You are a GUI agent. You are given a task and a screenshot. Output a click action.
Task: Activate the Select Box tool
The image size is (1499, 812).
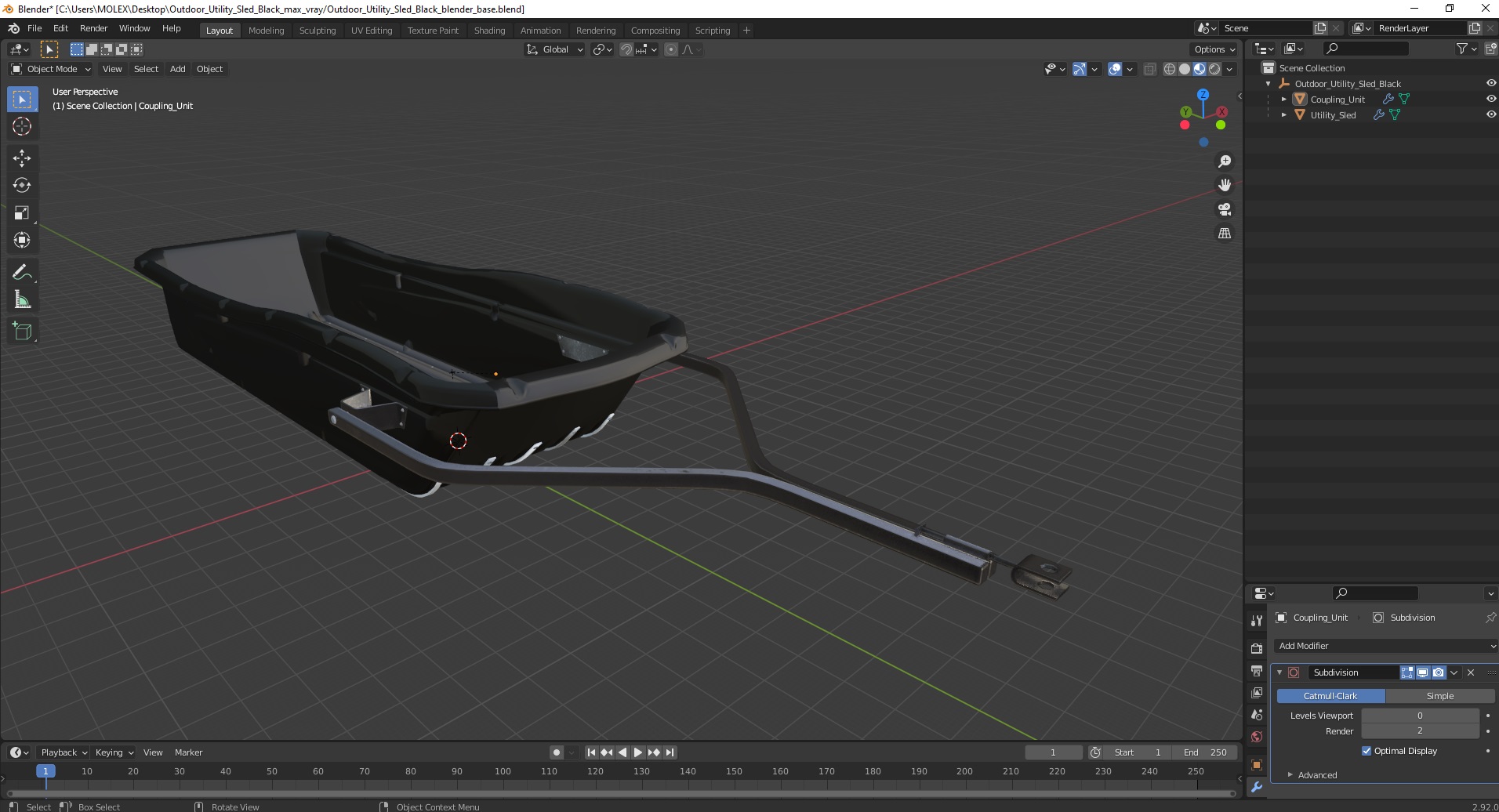tap(22, 99)
